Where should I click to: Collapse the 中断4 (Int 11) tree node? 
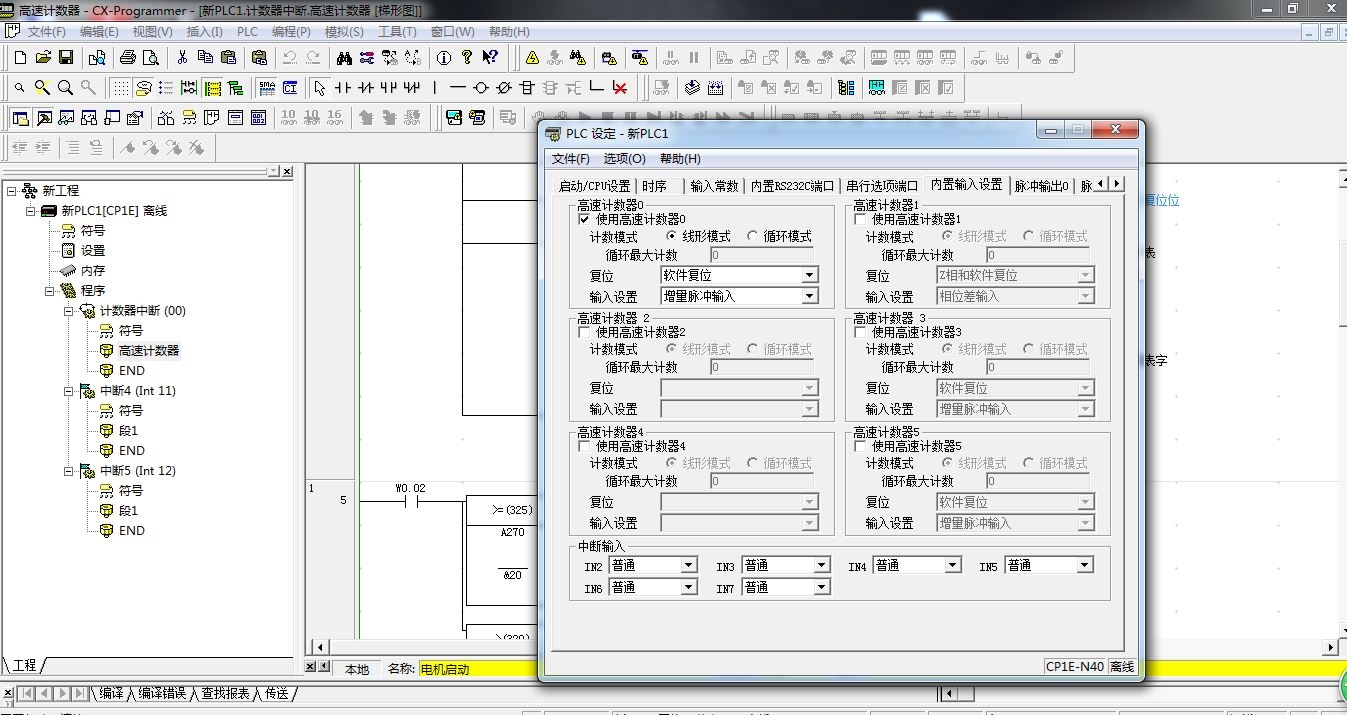[x=70, y=391]
